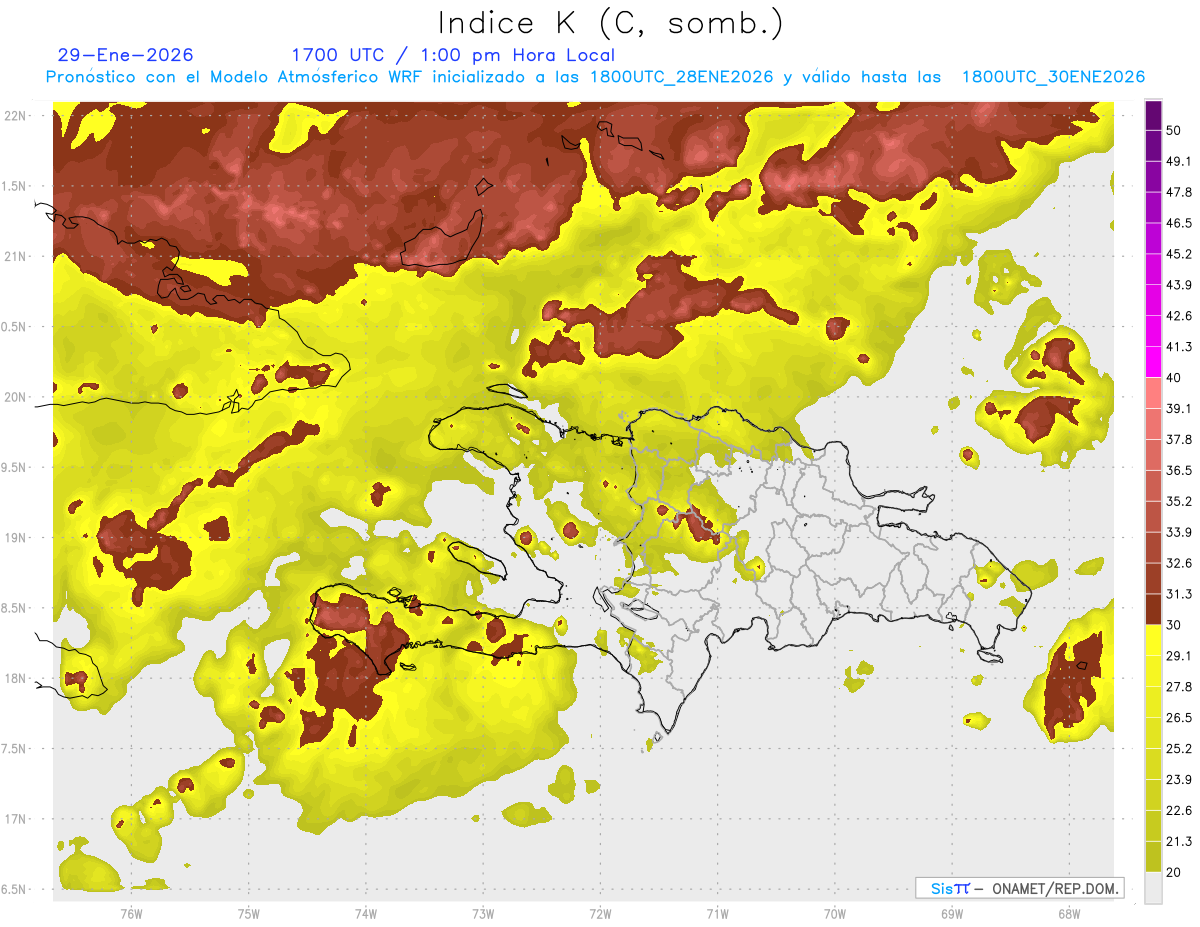
Task: Click the legend value "21.3"
Action: pos(1178,842)
